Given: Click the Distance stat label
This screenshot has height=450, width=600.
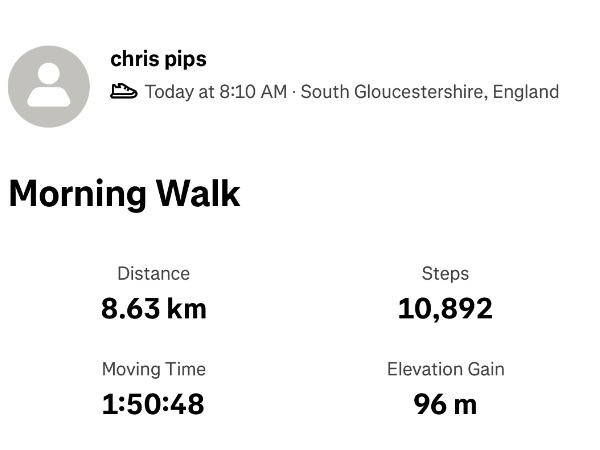Looking at the screenshot, I should (153, 273).
